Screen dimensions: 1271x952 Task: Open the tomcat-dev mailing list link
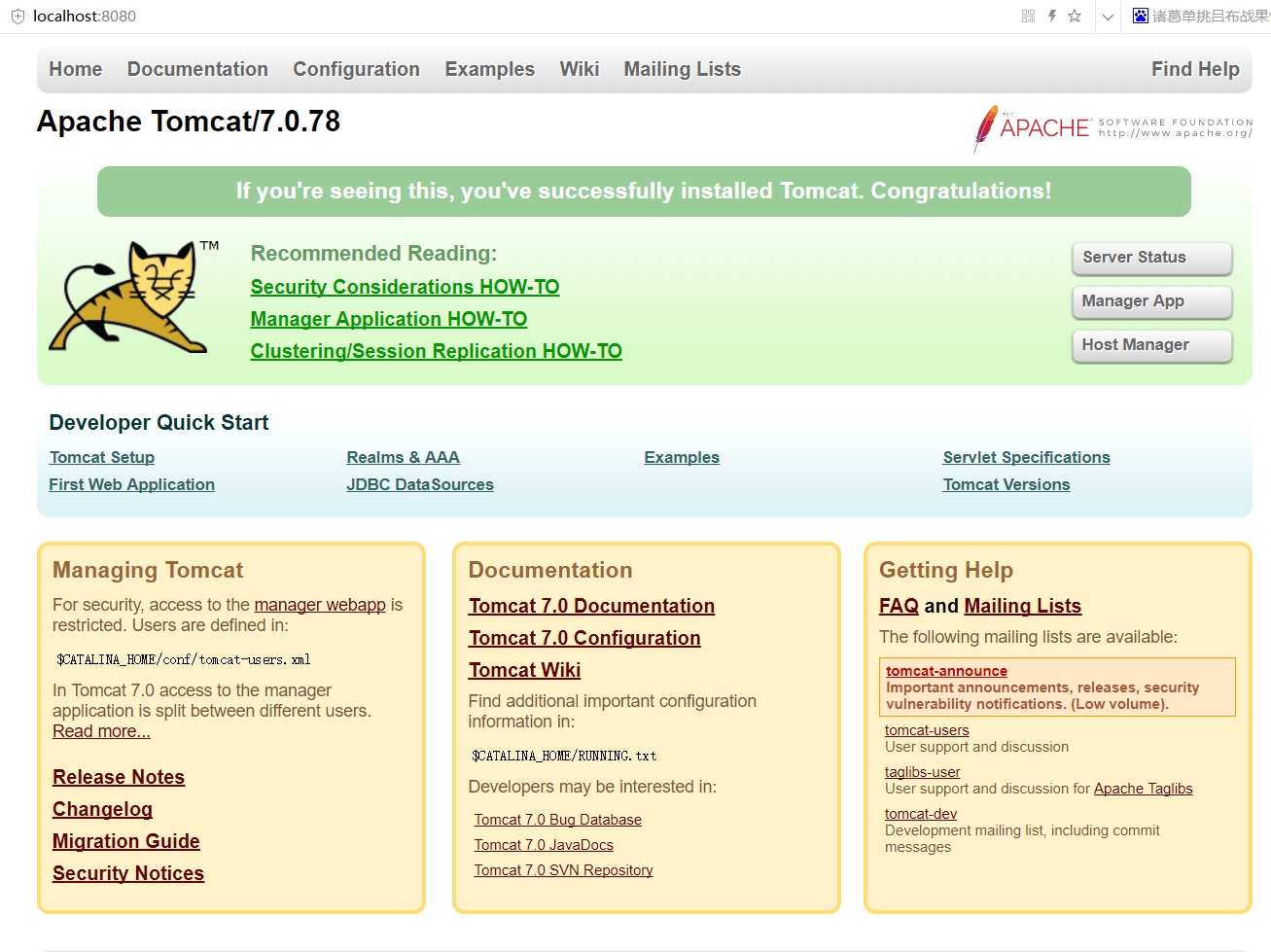[x=921, y=814]
